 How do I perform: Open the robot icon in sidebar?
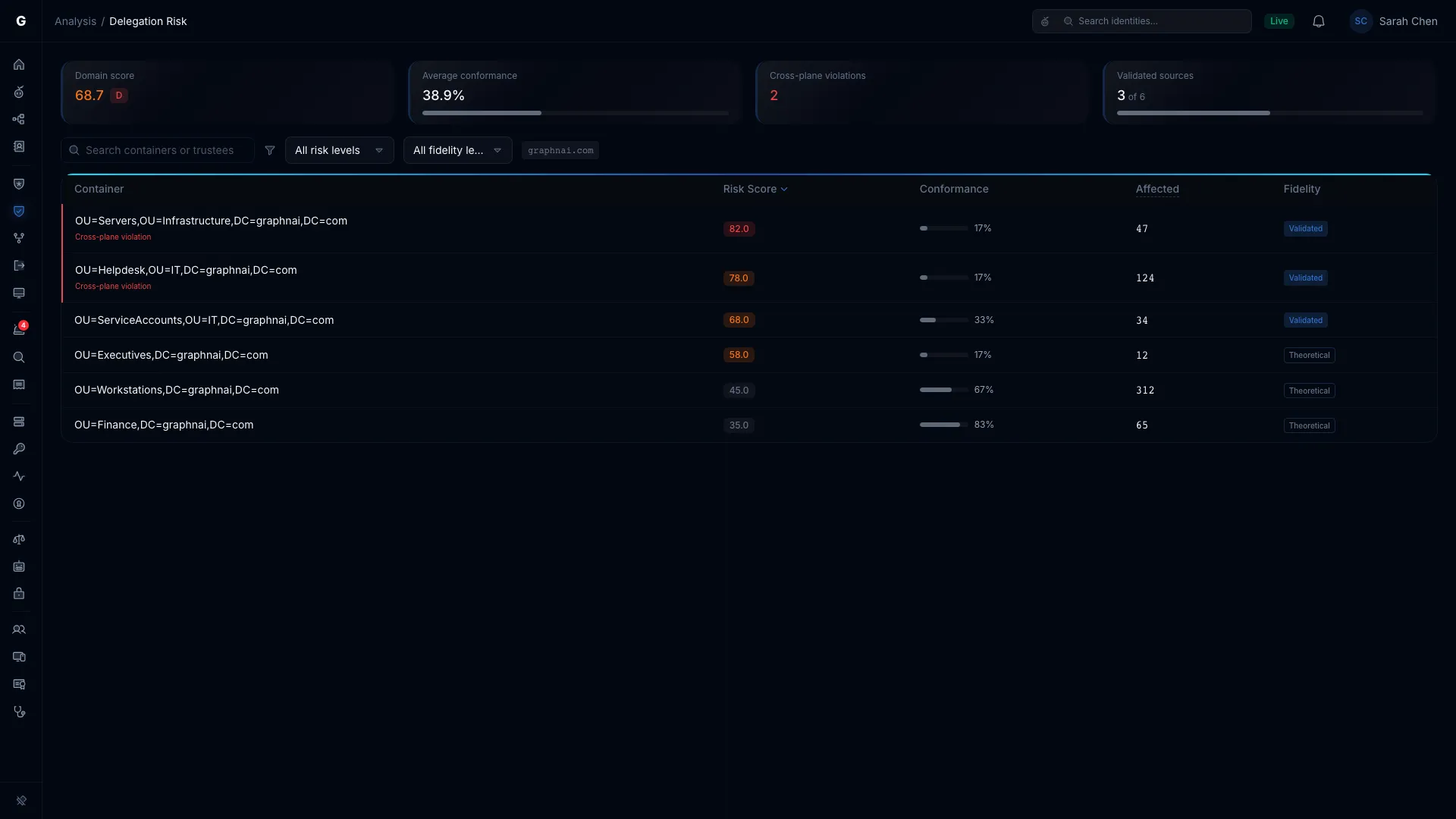[x=19, y=566]
